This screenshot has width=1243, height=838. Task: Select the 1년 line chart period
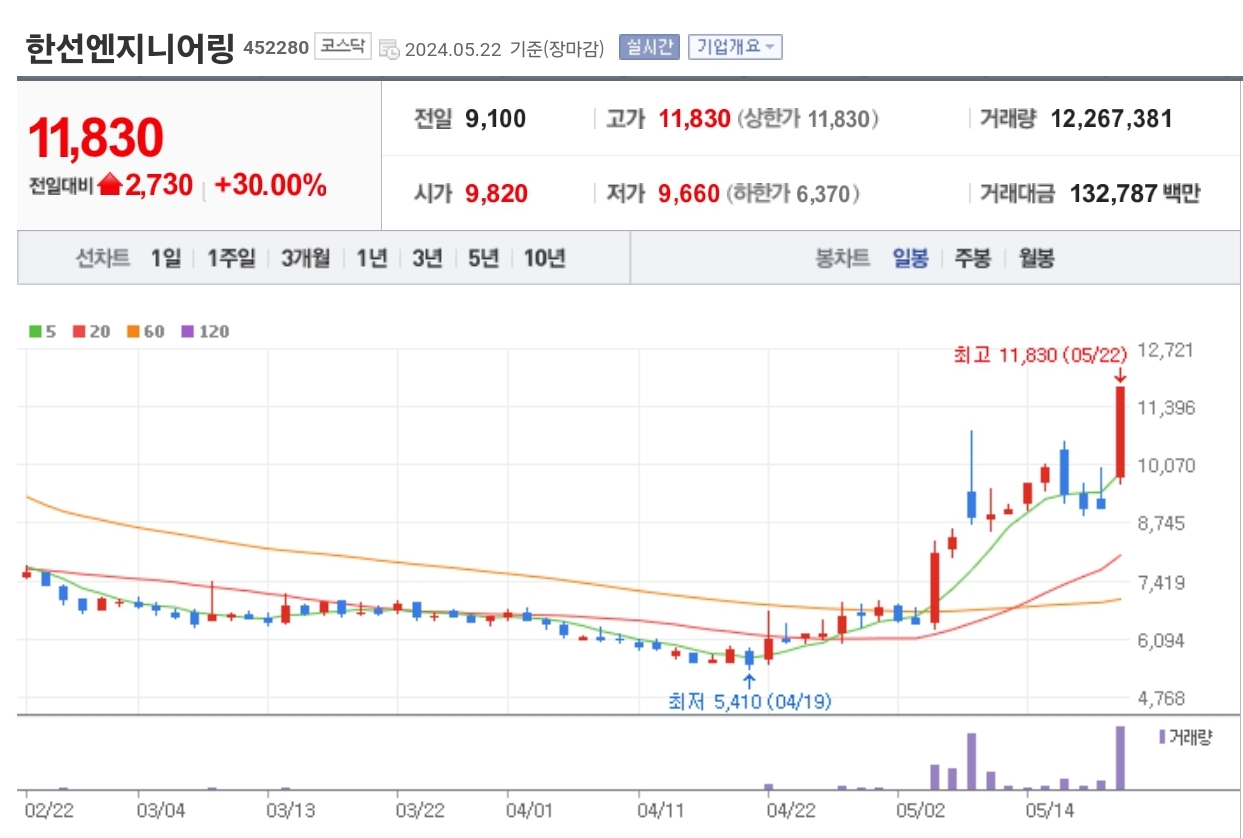click(x=372, y=258)
